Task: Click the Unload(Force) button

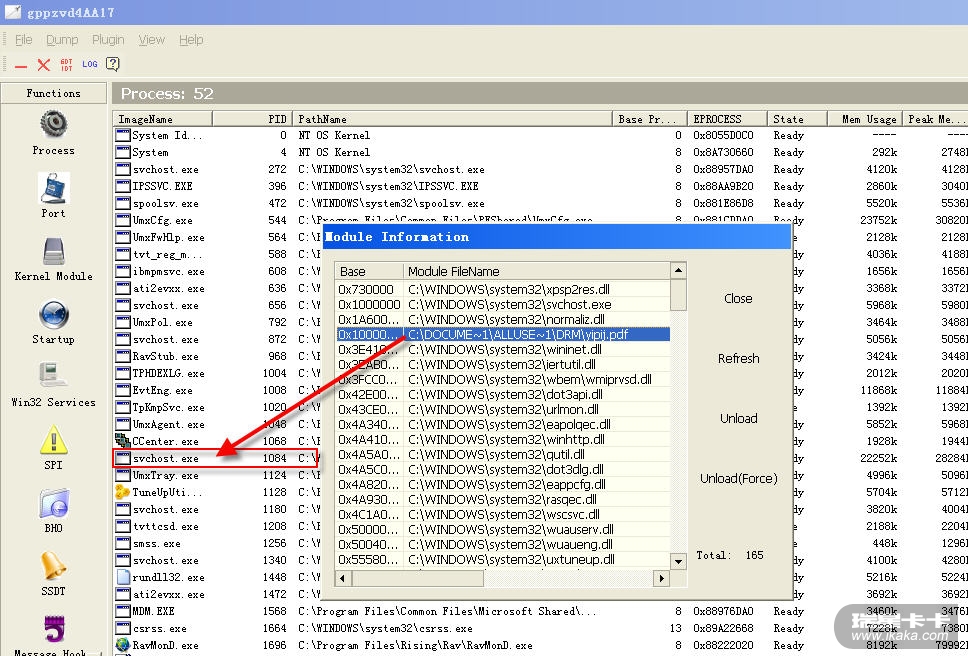Action: point(738,478)
